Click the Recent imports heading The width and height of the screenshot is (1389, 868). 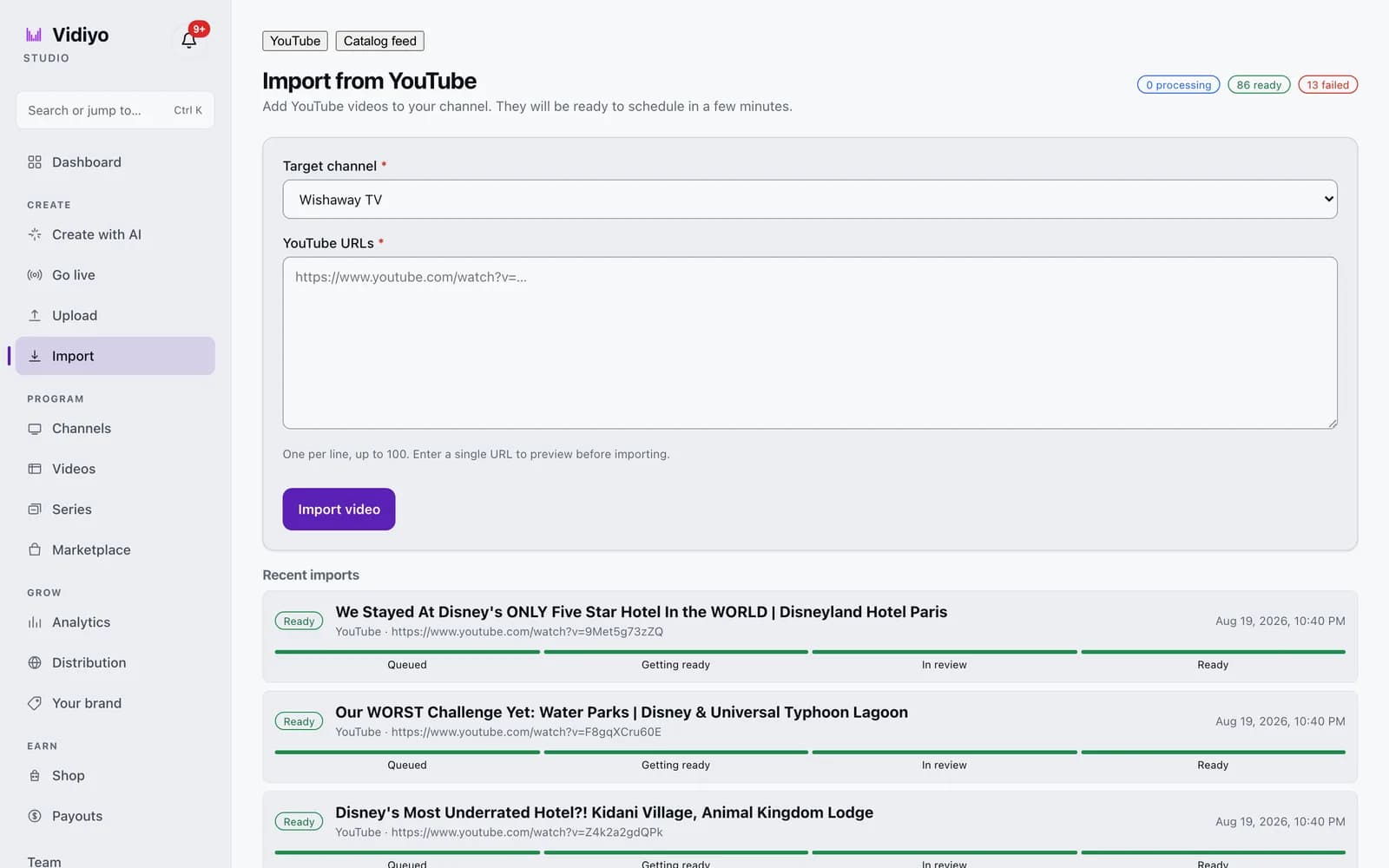click(311, 575)
